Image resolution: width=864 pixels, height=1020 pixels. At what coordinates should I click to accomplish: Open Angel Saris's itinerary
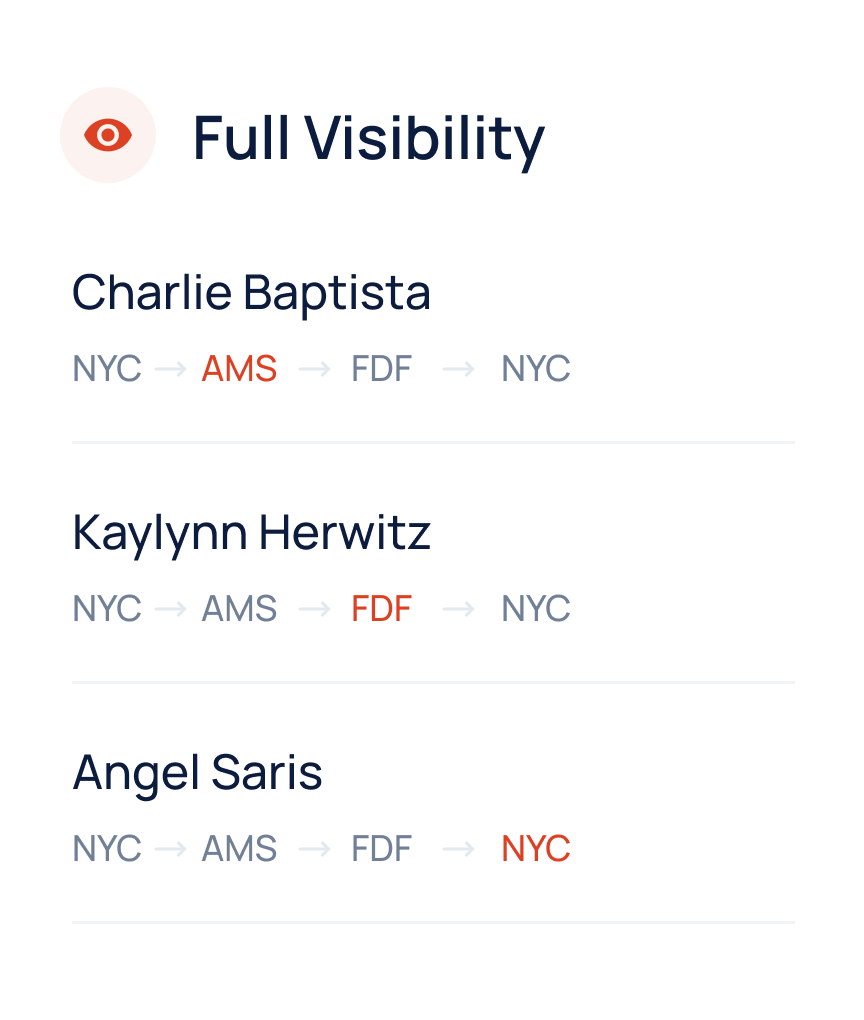coord(197,773)
